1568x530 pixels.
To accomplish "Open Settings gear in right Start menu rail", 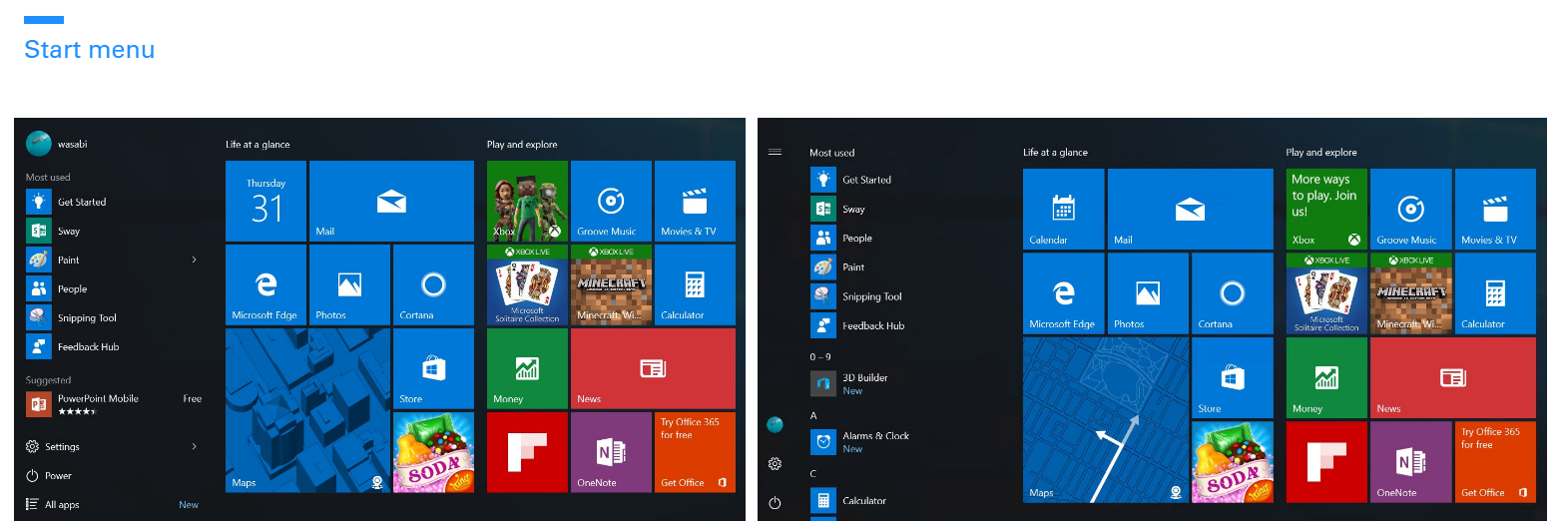I will 775,463.
